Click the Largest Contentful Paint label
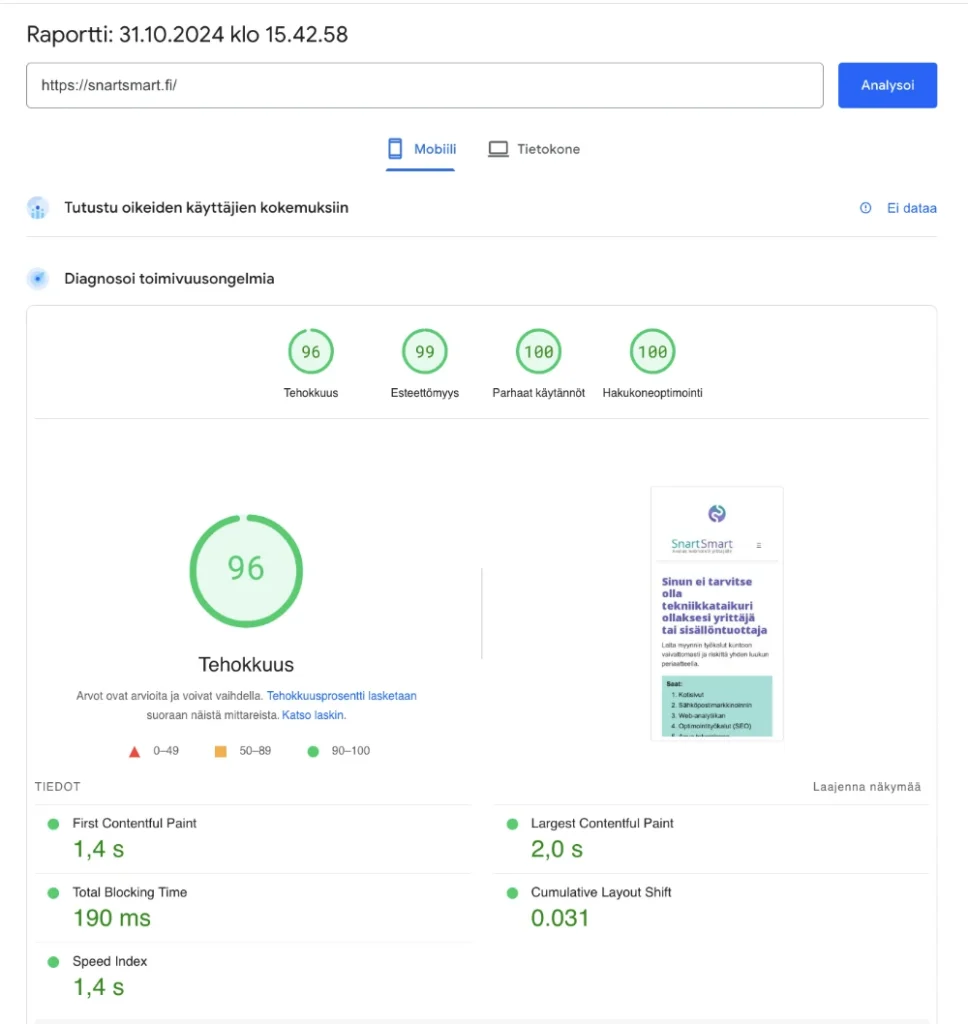This screenshot has width=968, height=1024. (x=602, y=824)
